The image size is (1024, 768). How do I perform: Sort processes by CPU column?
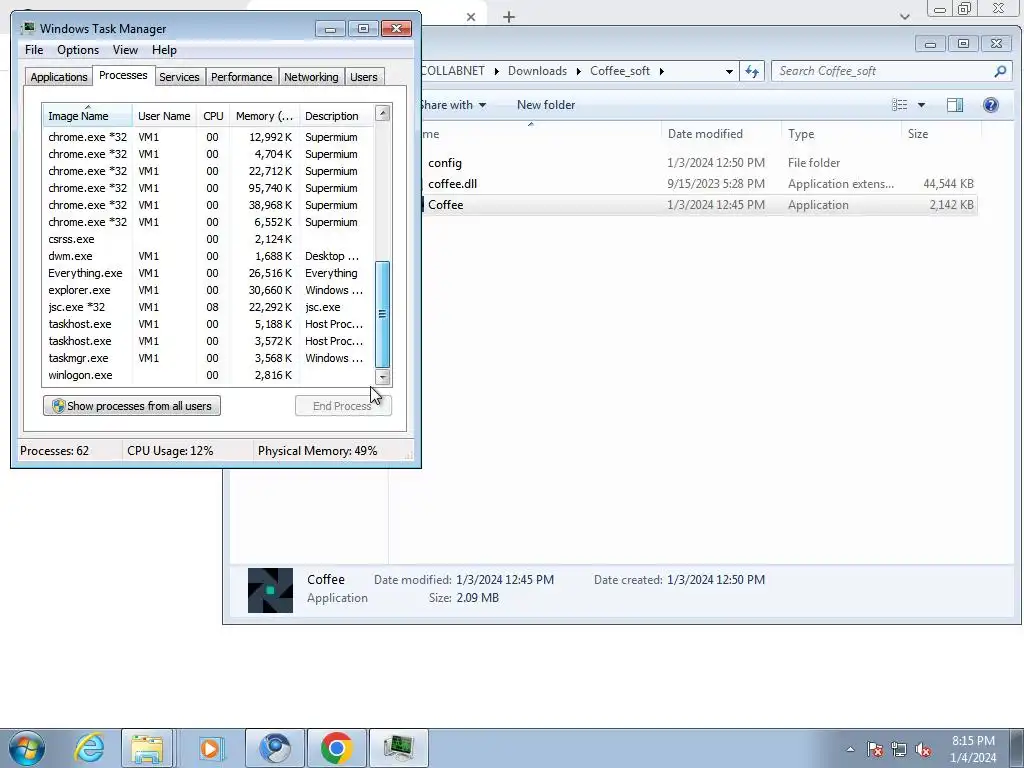213,116
